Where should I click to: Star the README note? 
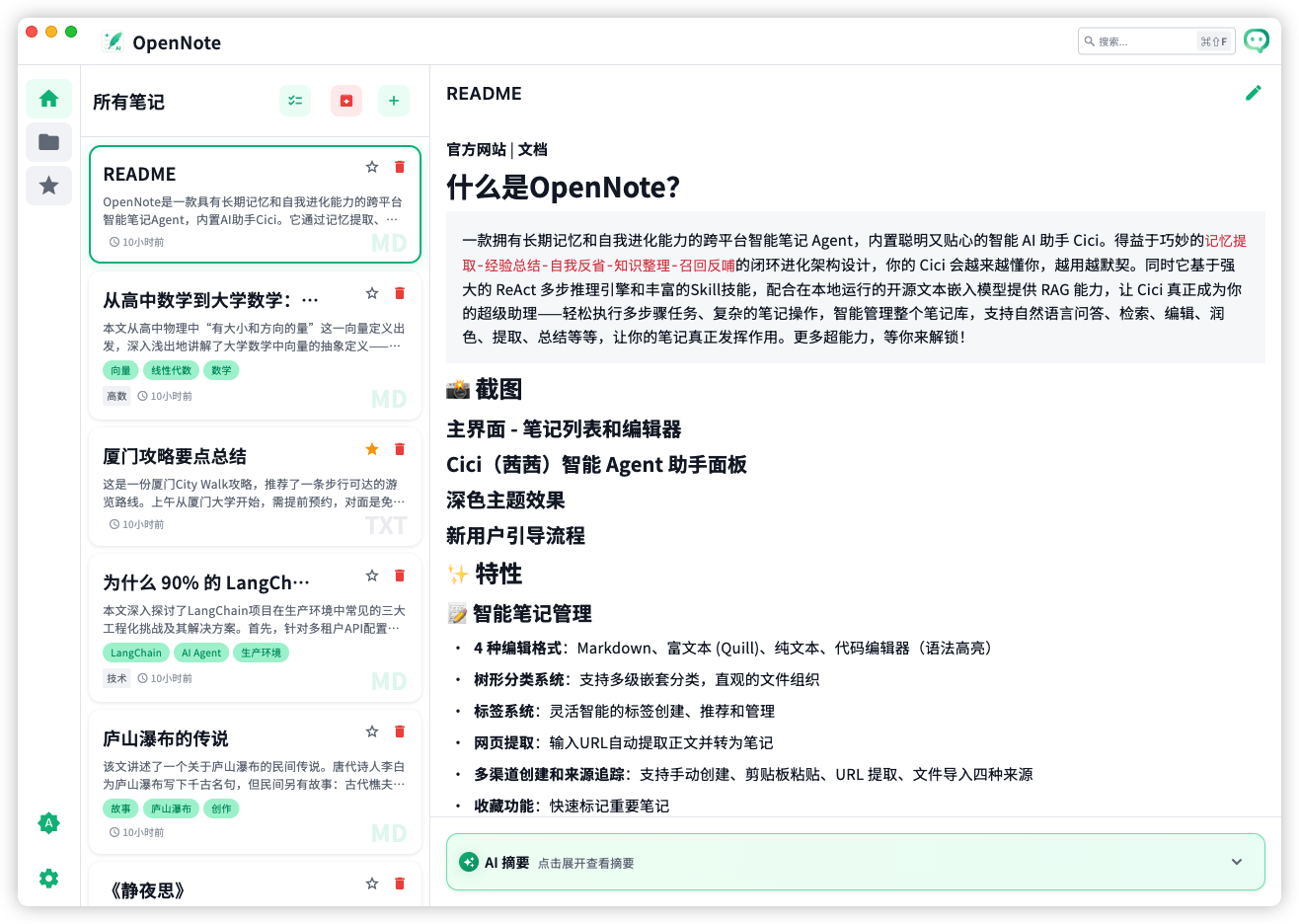tap(372, 167)
